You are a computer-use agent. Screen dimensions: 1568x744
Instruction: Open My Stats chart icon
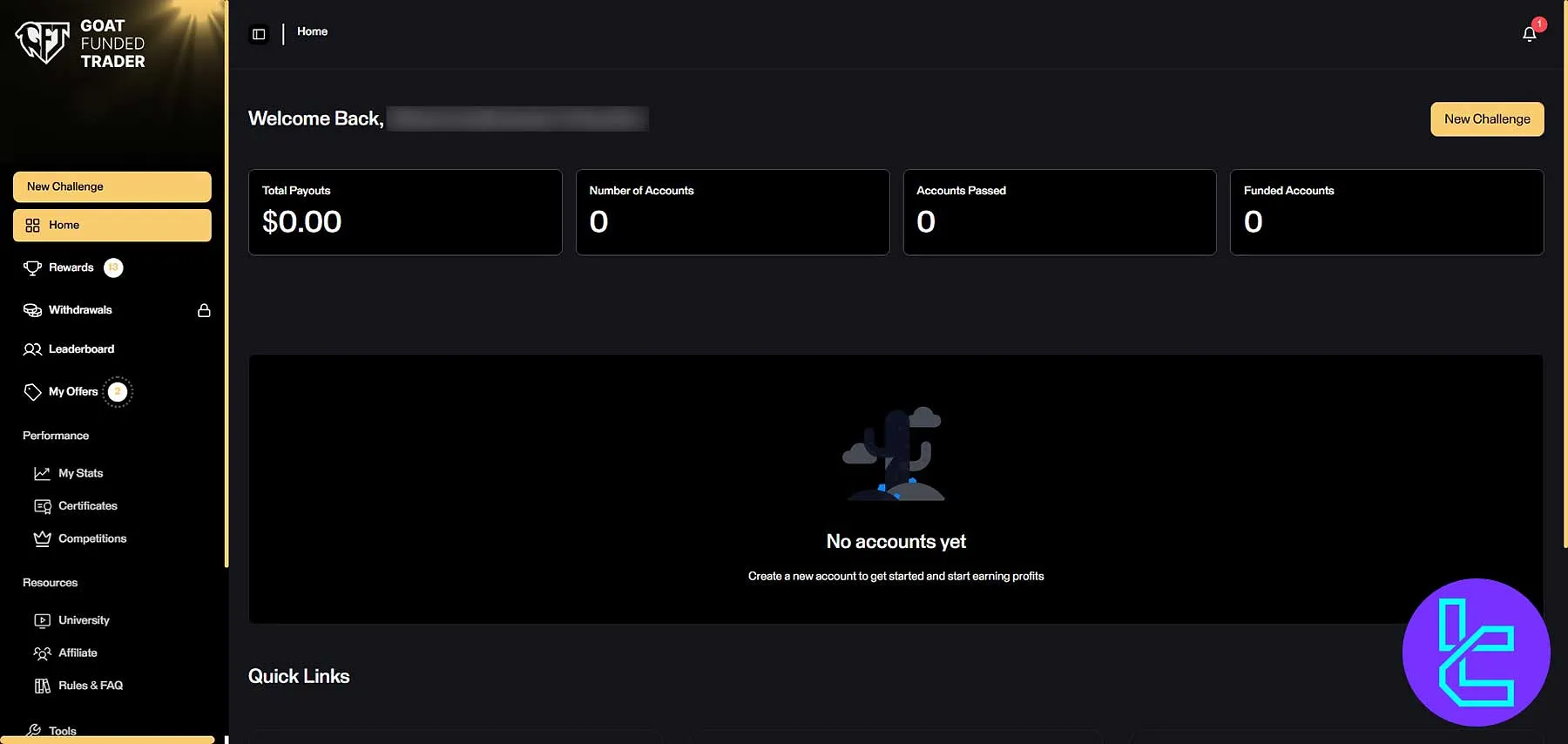click(42, 474)
